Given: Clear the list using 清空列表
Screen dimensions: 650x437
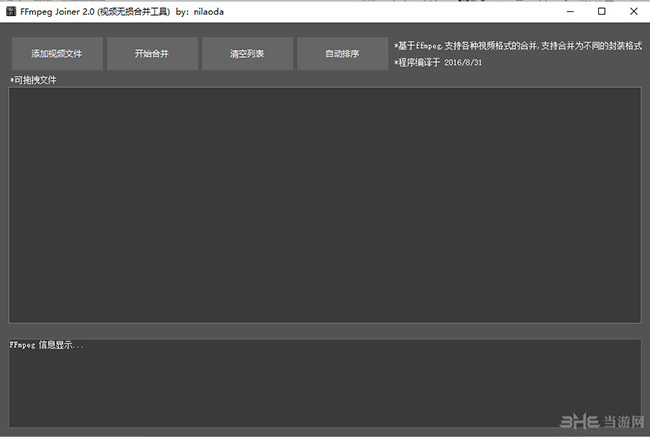Looking at the screenshot, I should pyautogui.click(x=247, y=53).
